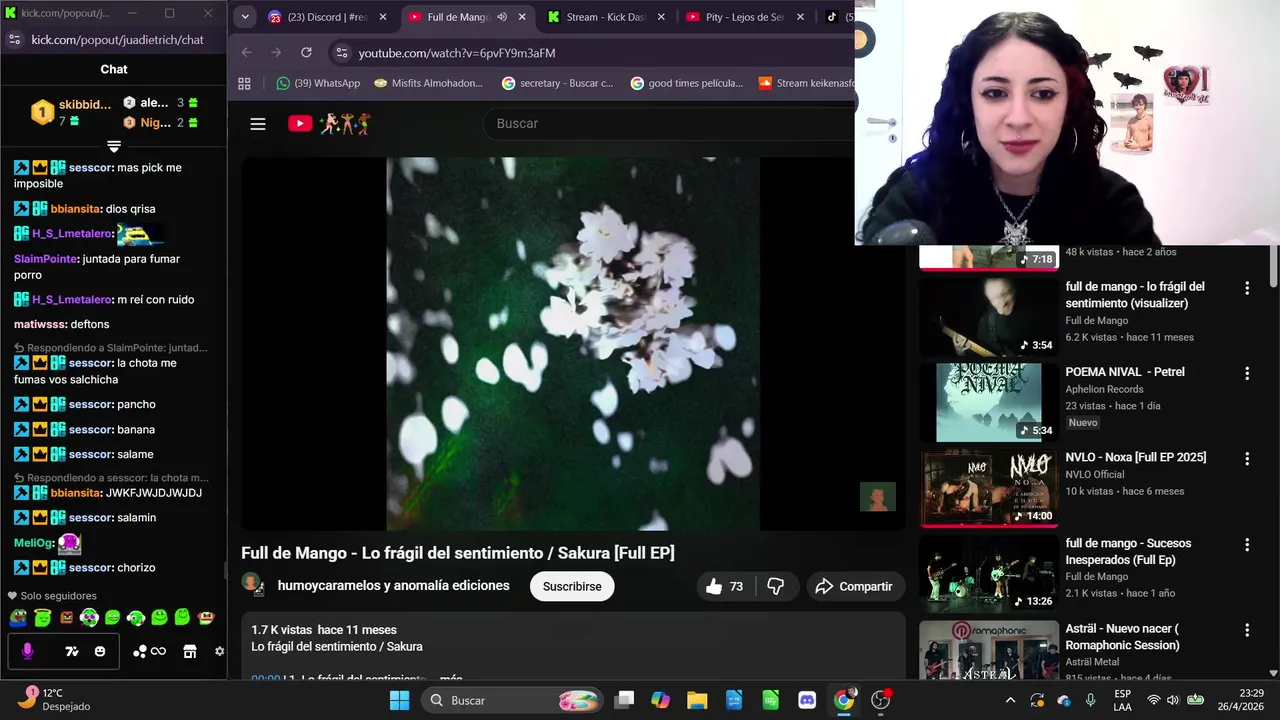This screenshot has height=720, width=1280.
Task: Open the site information icon in address bar
Action: pyautogui.click(x=342, y=52)
